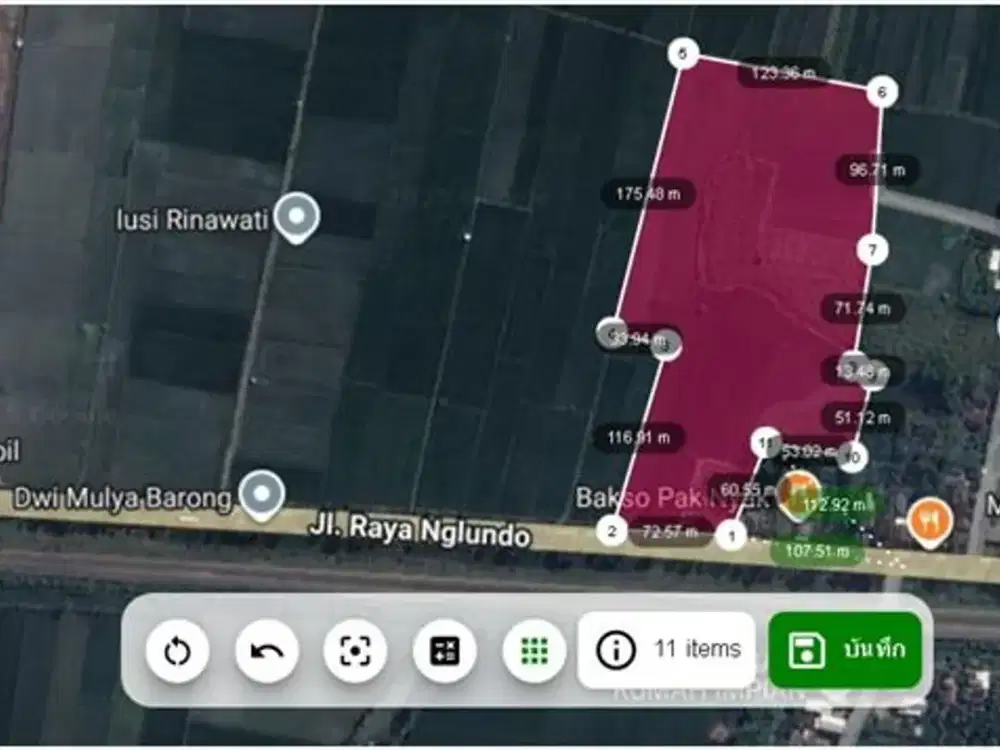Click the Jl. Raya Nglundo road label

click(419, 530)
